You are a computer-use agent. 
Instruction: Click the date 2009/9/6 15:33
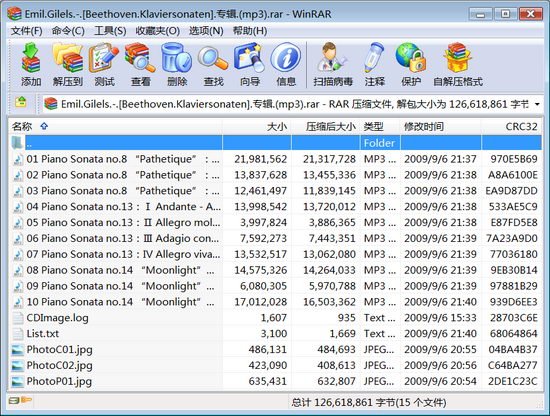click(x=440, y=318)
